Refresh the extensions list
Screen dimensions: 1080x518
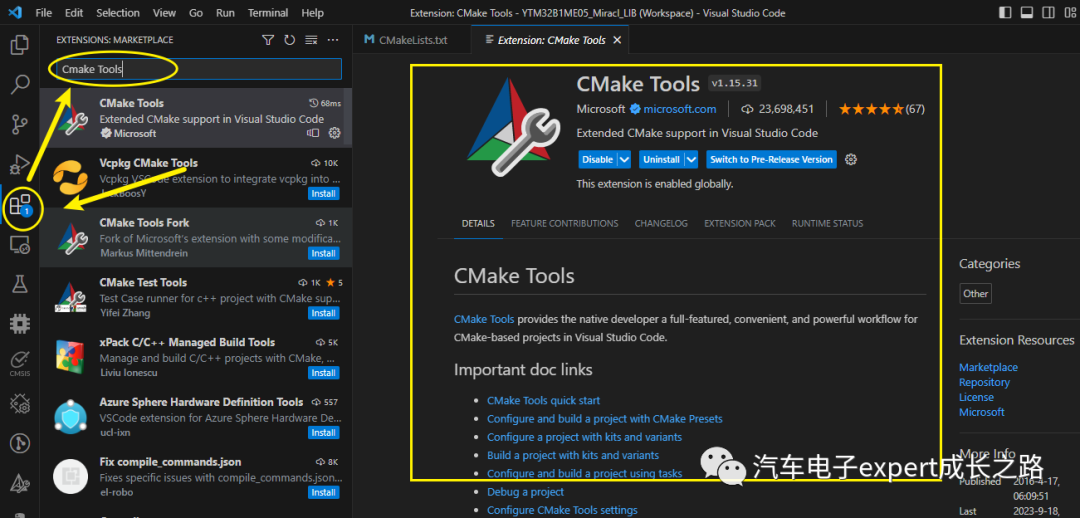click(x=289, y=40)
